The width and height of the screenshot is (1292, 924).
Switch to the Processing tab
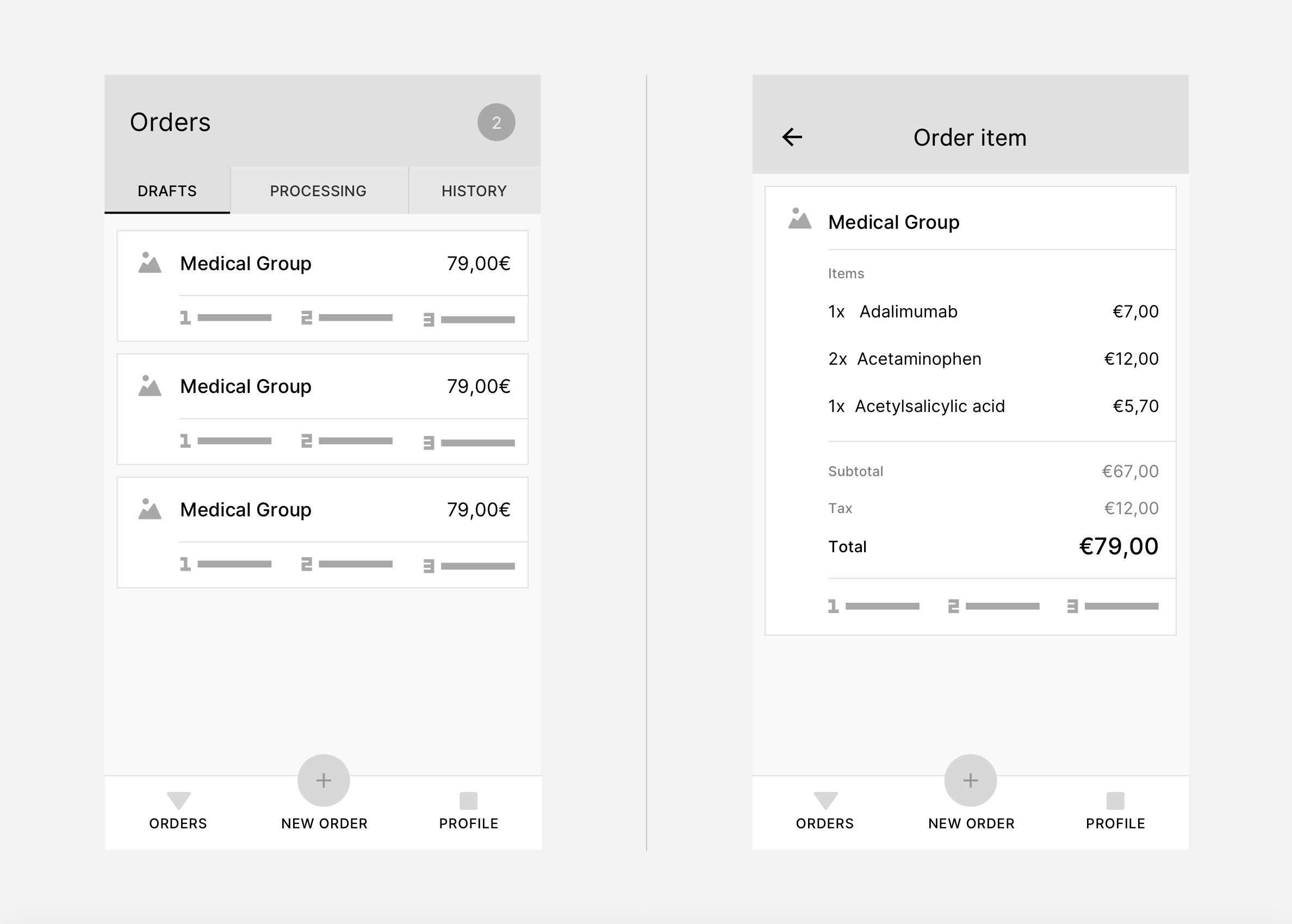[x=318, y=191]
